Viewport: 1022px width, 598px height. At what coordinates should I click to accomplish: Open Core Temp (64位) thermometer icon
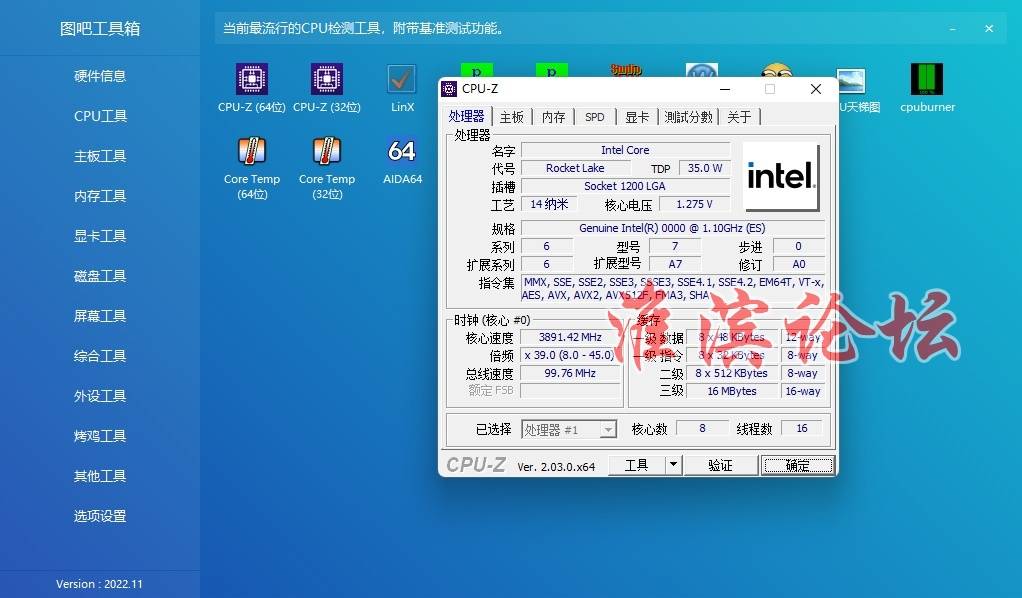pyautogui.click(x=252, y=151)
